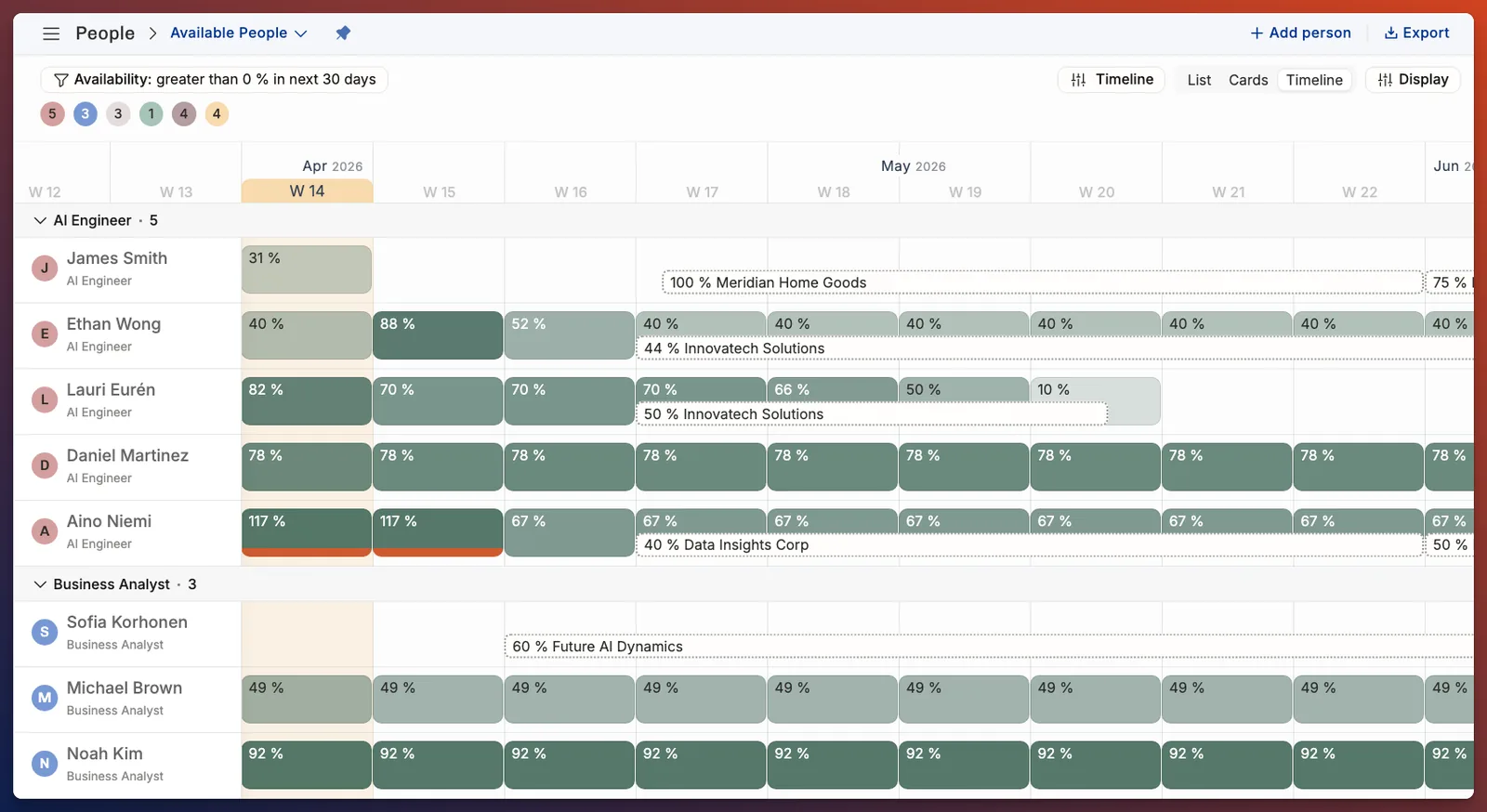Open James Smith avatar
The width and height of the screenshot is (1487, 812).
[45, 268]
